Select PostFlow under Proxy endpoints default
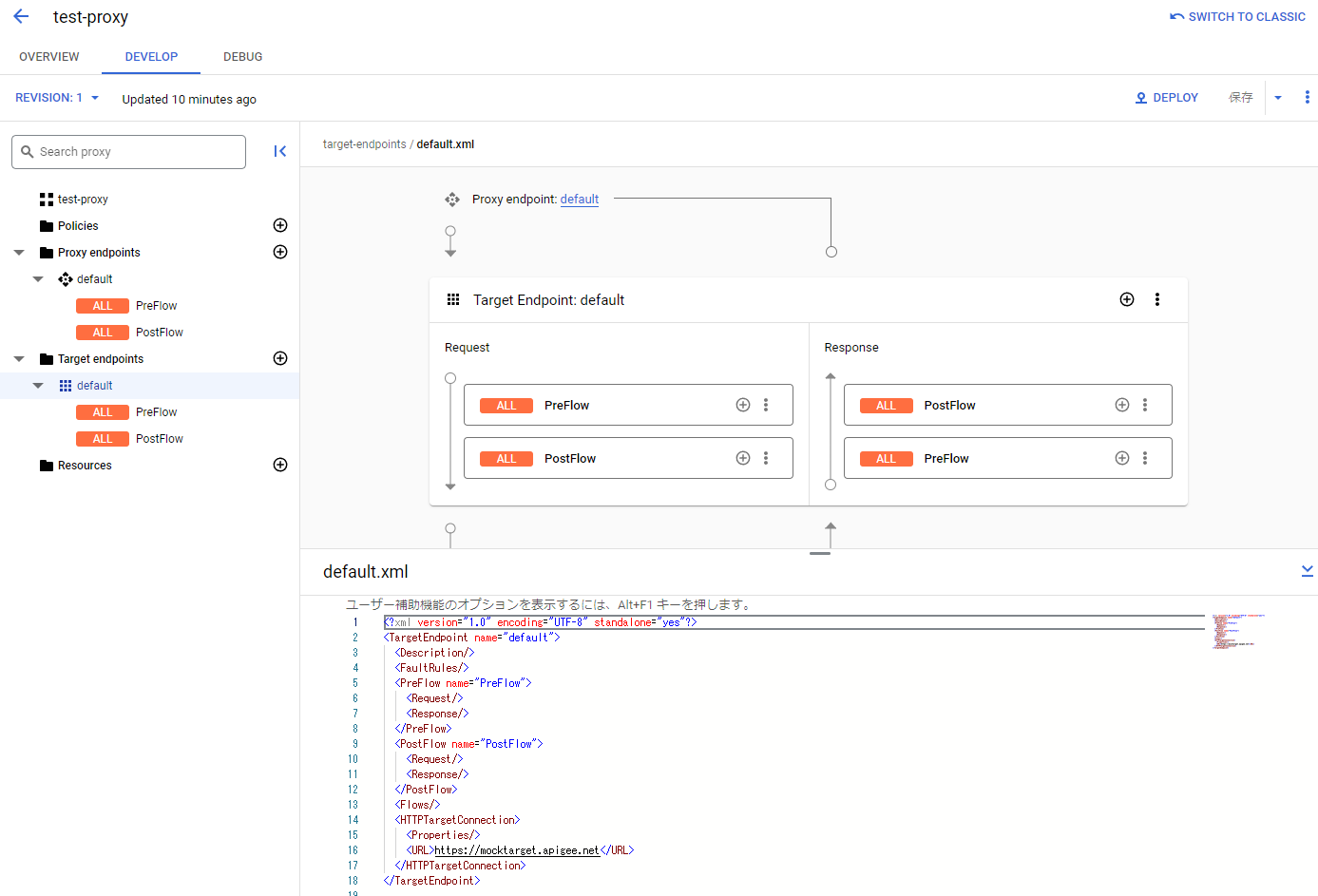The height and width of the screenshot is (896, 1318). click(x=159, y=333)
